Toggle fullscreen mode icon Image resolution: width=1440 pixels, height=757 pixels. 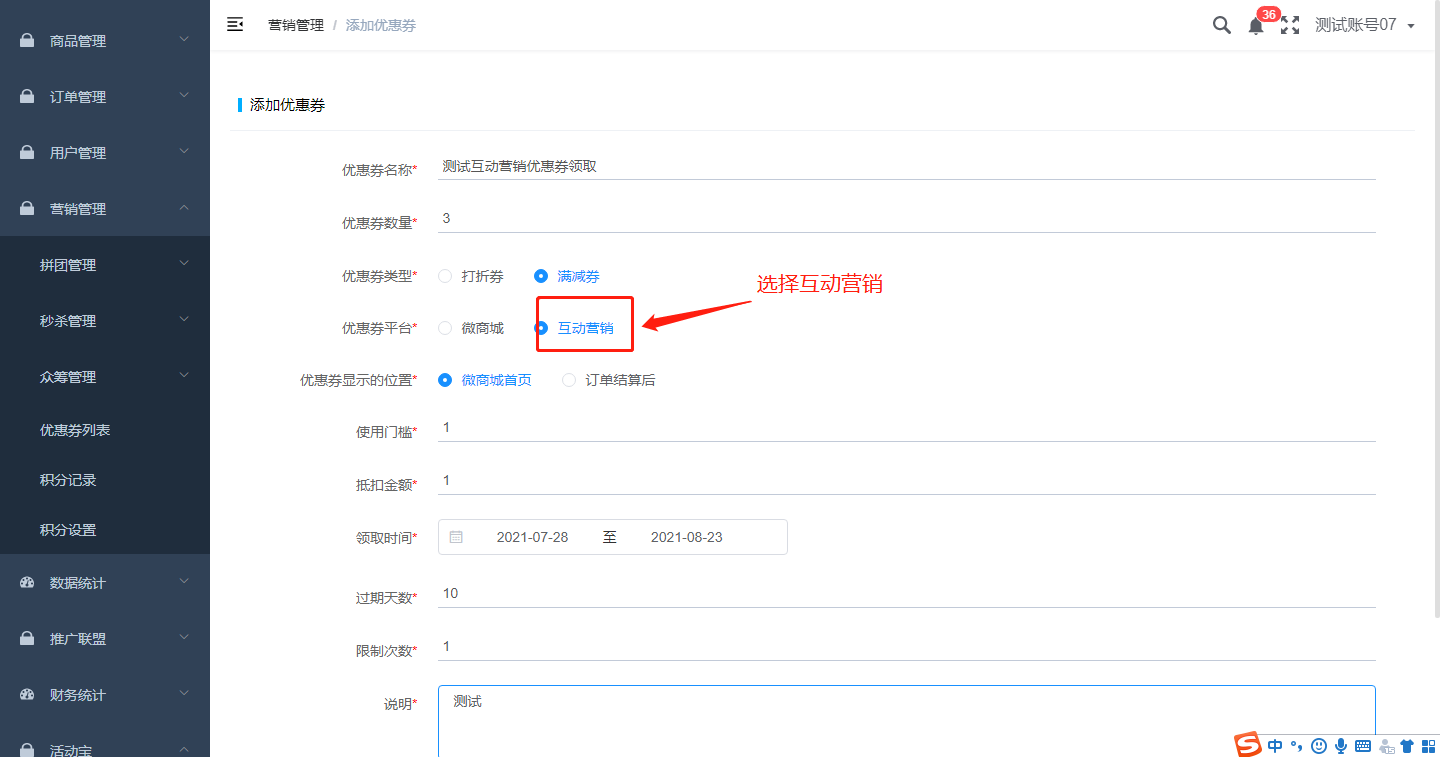click(1290, 26)
